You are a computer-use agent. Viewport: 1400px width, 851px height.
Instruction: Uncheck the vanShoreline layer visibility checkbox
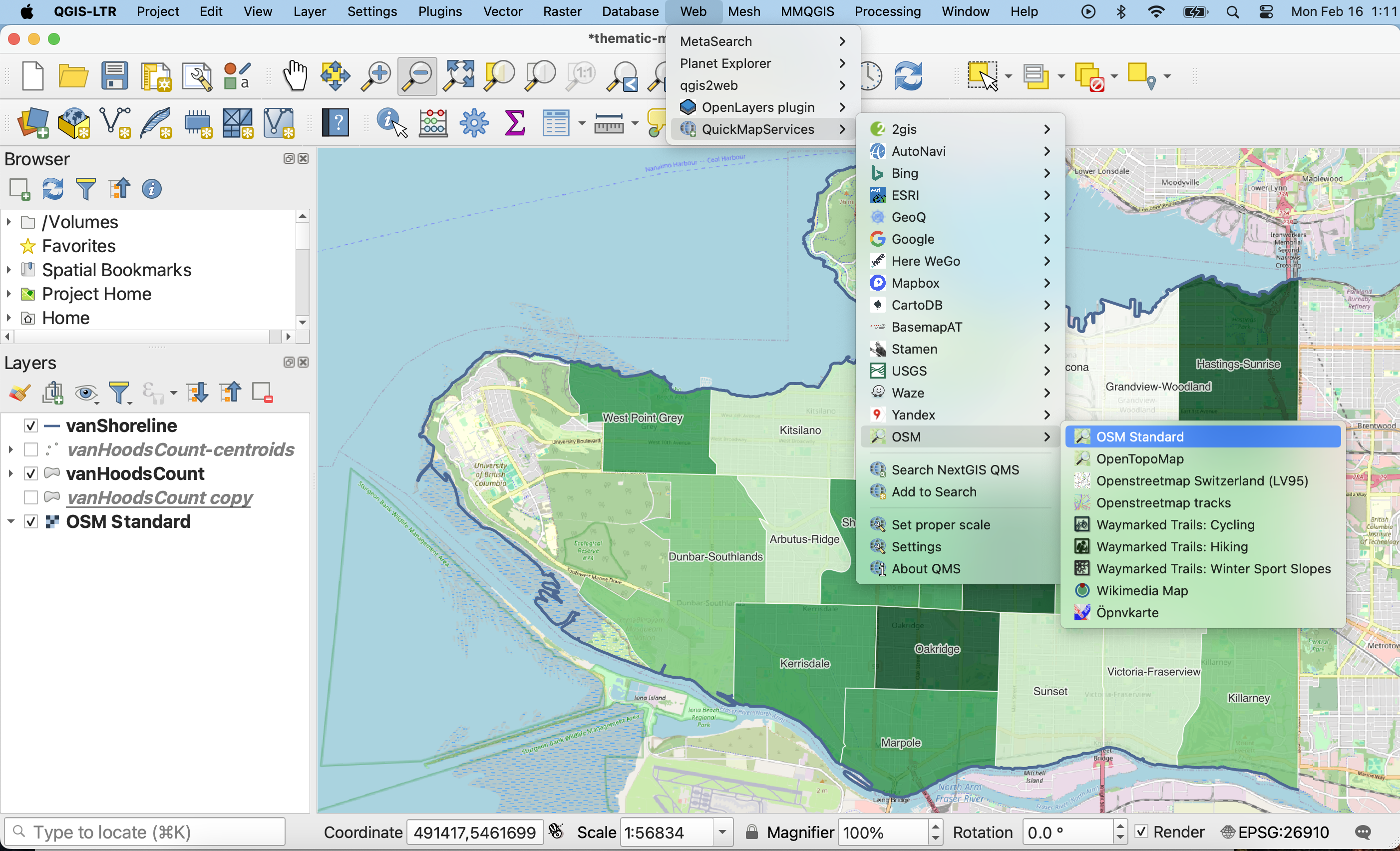(30, 425)
